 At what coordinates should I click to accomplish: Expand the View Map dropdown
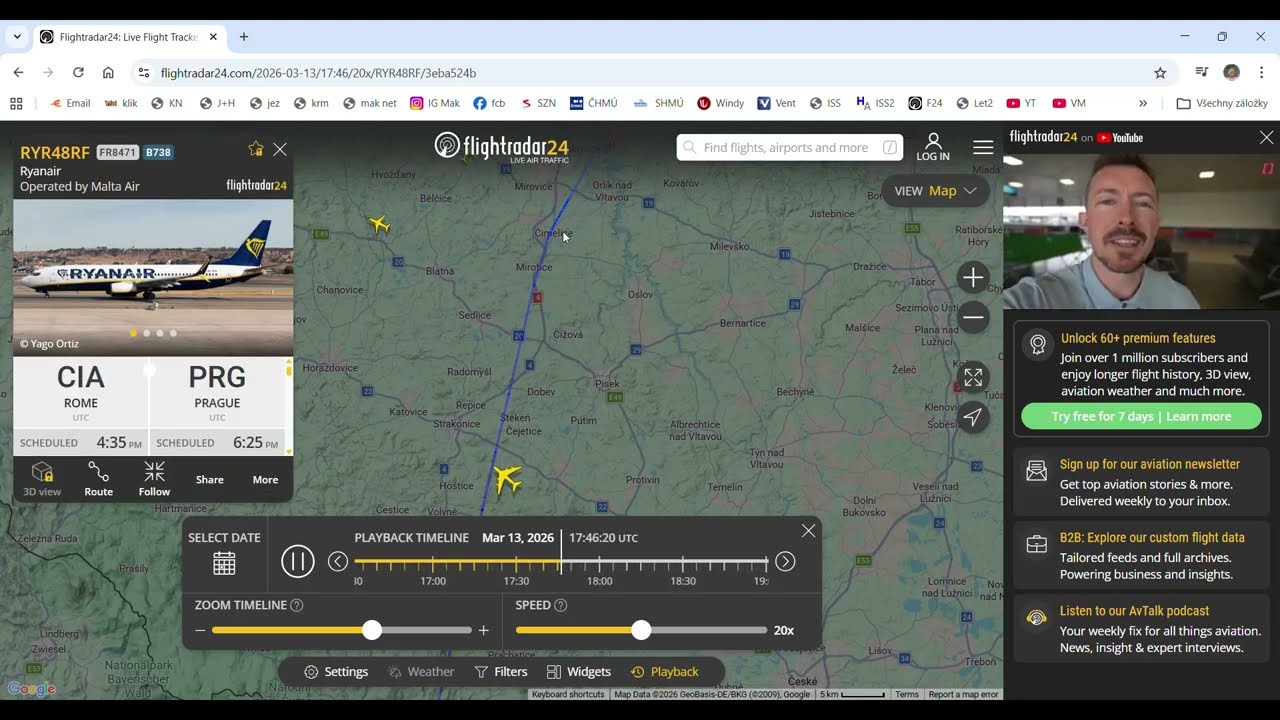[x=936, y=191]
